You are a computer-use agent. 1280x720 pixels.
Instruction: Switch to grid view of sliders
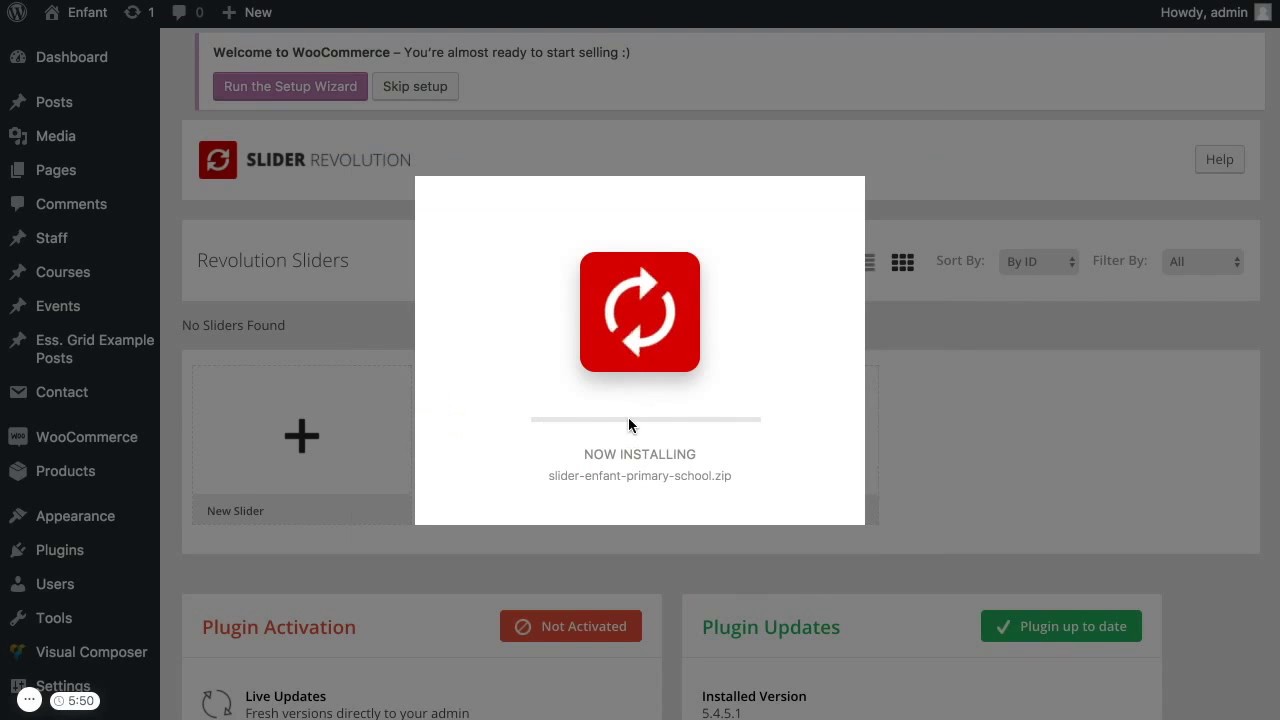[x=903, y=262]
